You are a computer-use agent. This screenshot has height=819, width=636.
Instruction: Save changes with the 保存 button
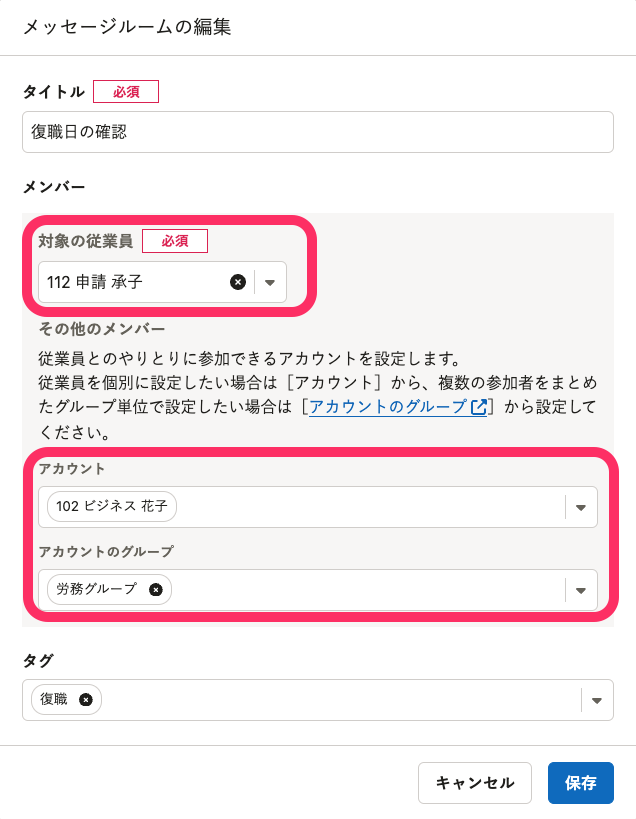pyautogui.click(x=580, y=783)
